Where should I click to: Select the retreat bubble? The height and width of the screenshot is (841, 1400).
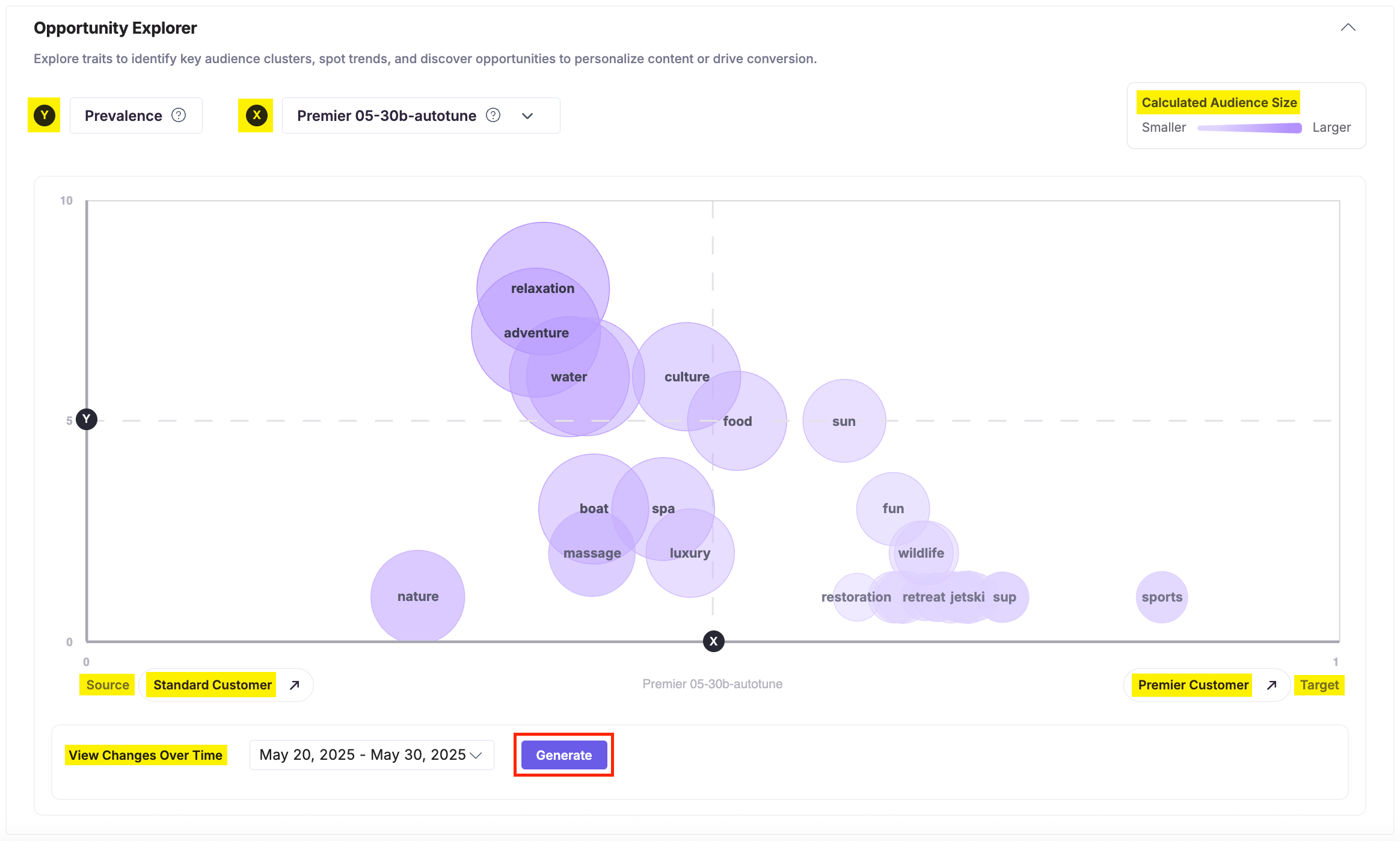924,597
